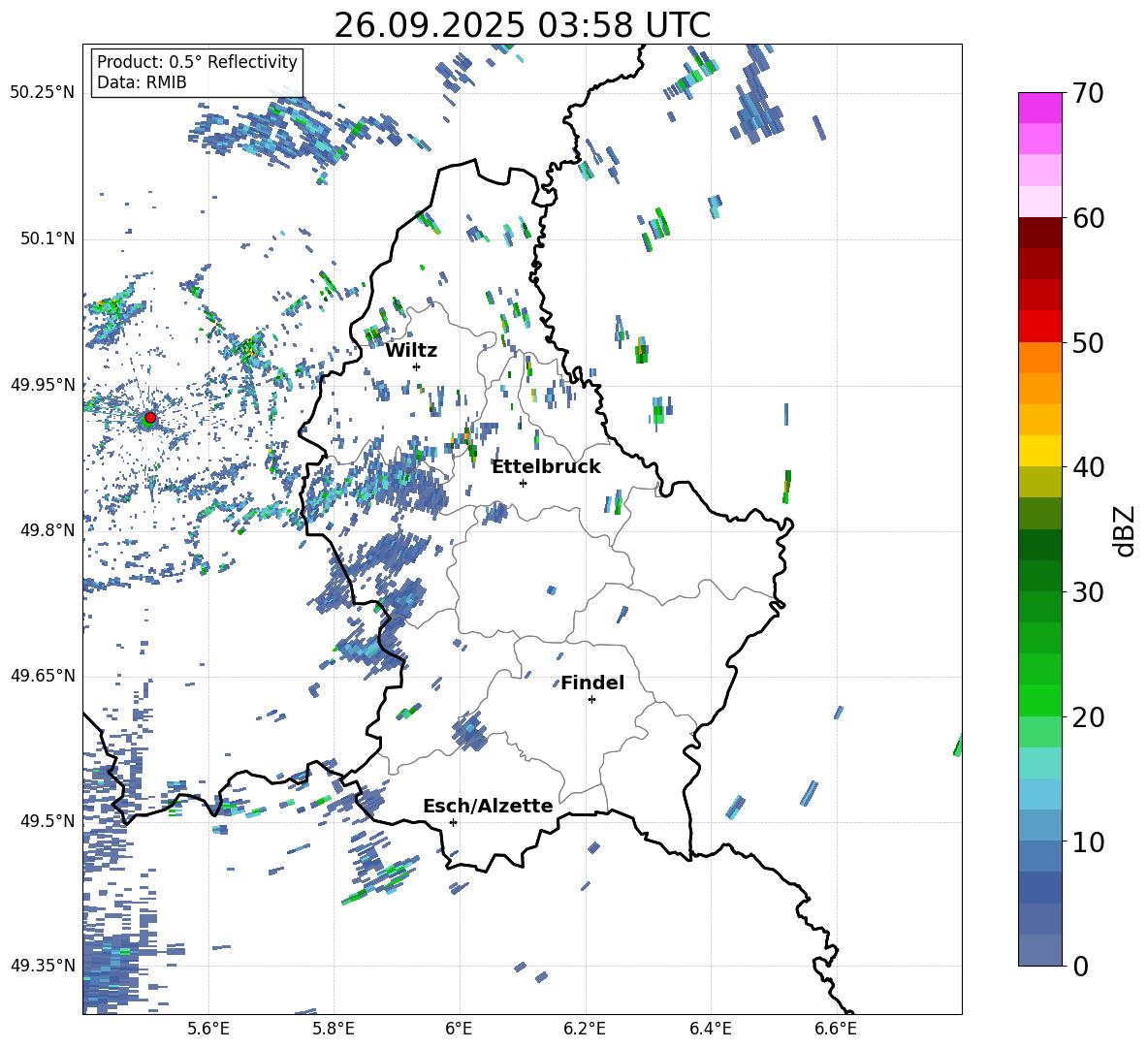Click the 20 colorbar tick label
1148x1048 pixels.
(x=1088, y=717)
